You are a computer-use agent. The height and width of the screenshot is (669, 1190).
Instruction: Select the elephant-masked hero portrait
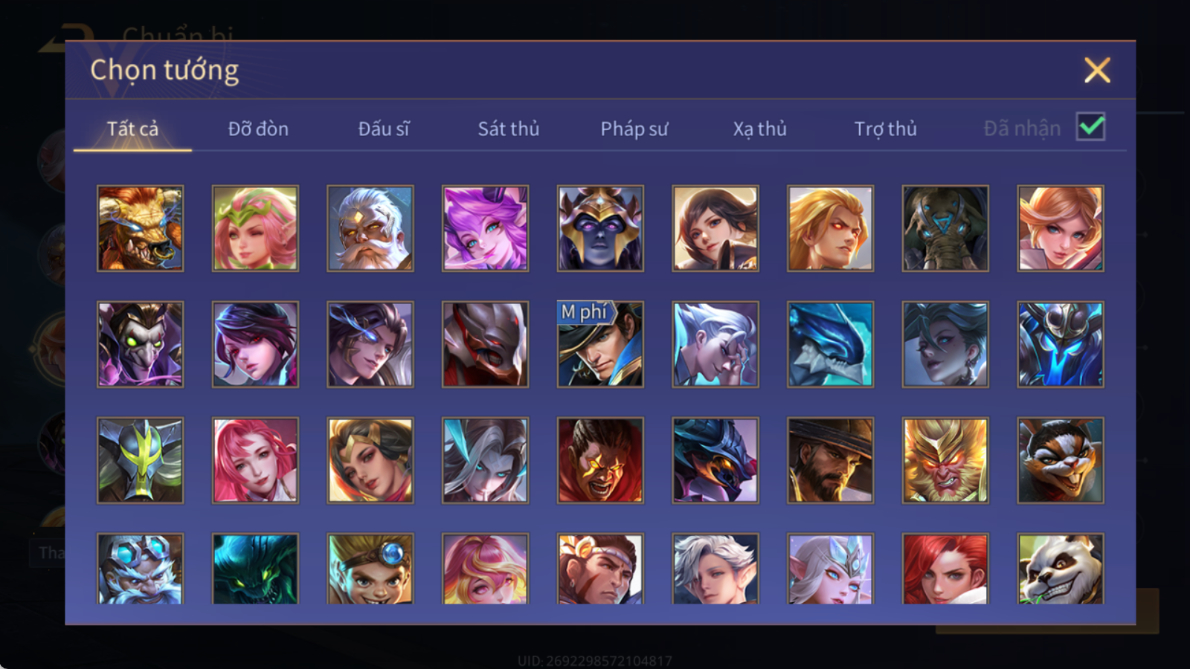point(946,228)
